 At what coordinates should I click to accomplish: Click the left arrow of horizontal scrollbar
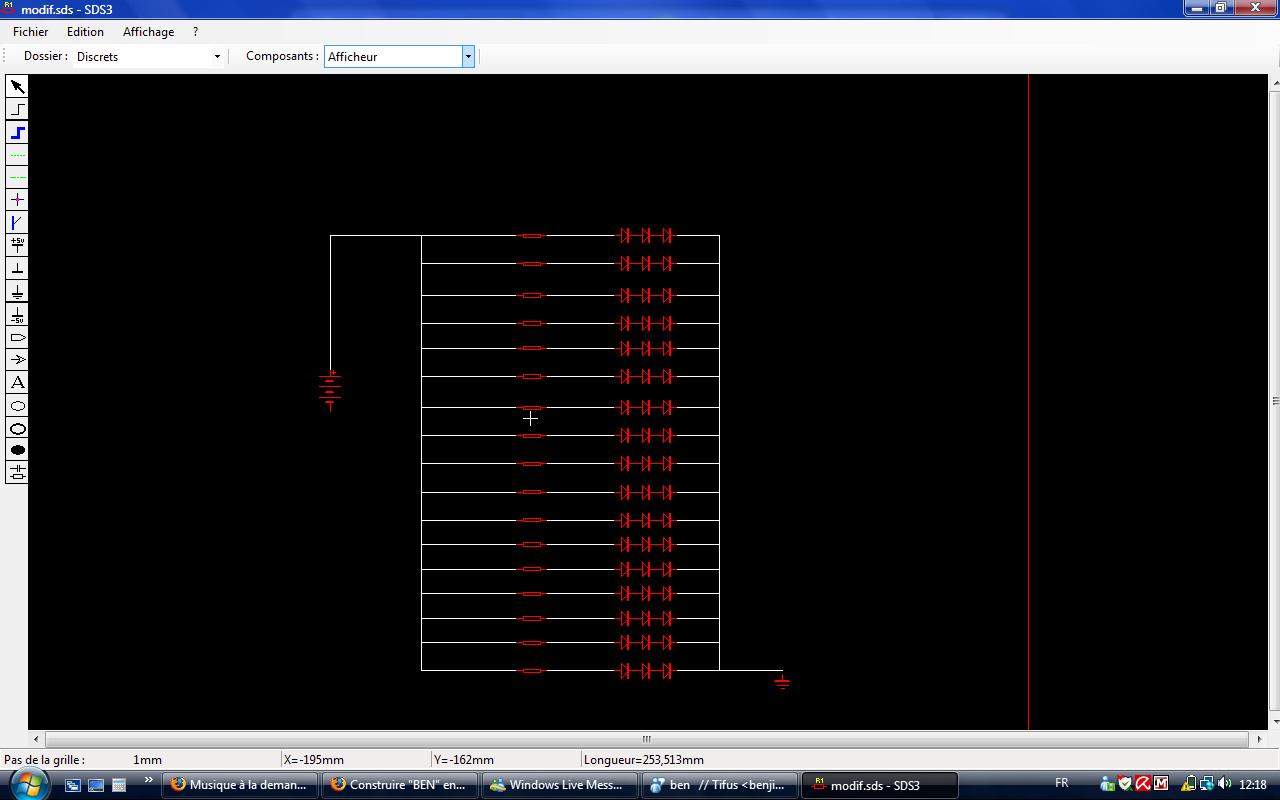[37, 739]
